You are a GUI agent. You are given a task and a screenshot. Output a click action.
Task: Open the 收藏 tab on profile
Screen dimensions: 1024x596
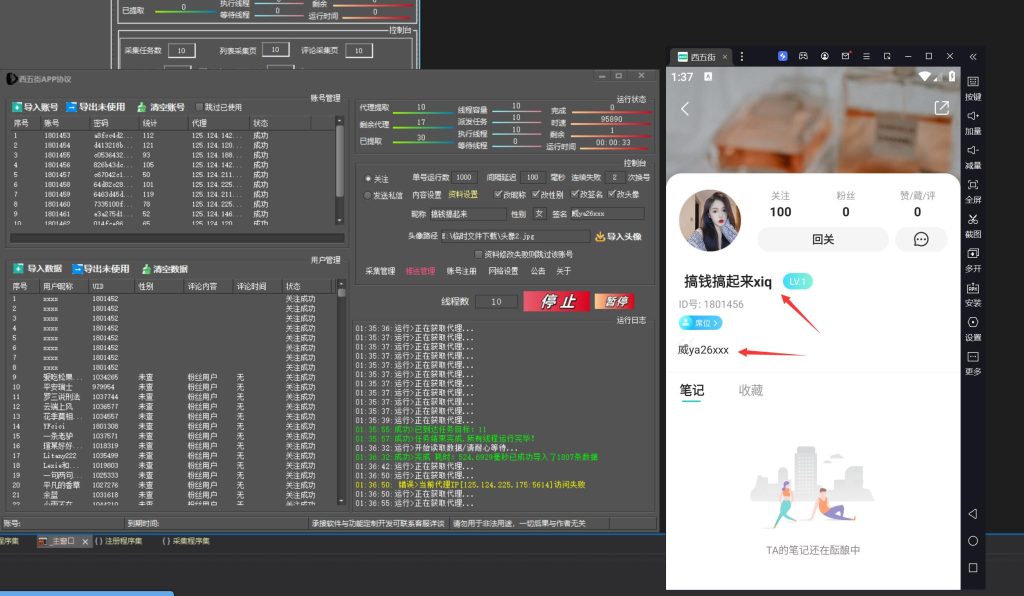click(751, 390)
